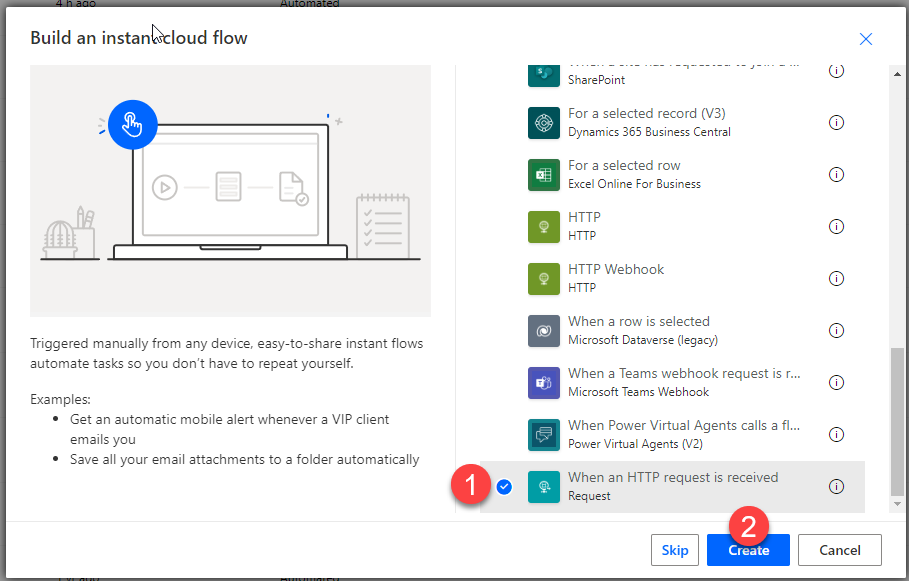Show info for 'When a row is selected'
Viewport: 909px width, 581px height.
click(836, 331)
